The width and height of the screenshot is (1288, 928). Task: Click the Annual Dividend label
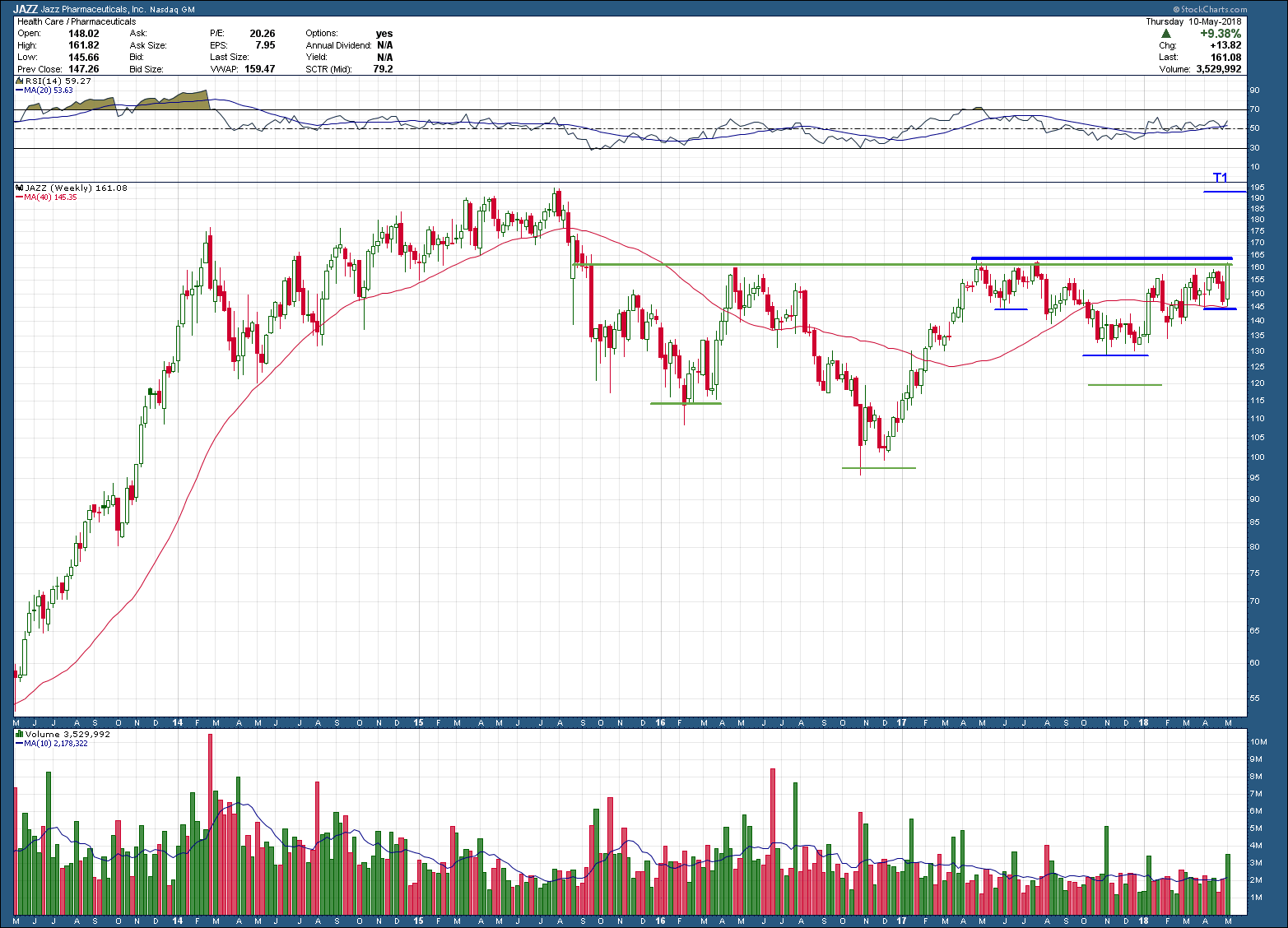pos(338,45)
